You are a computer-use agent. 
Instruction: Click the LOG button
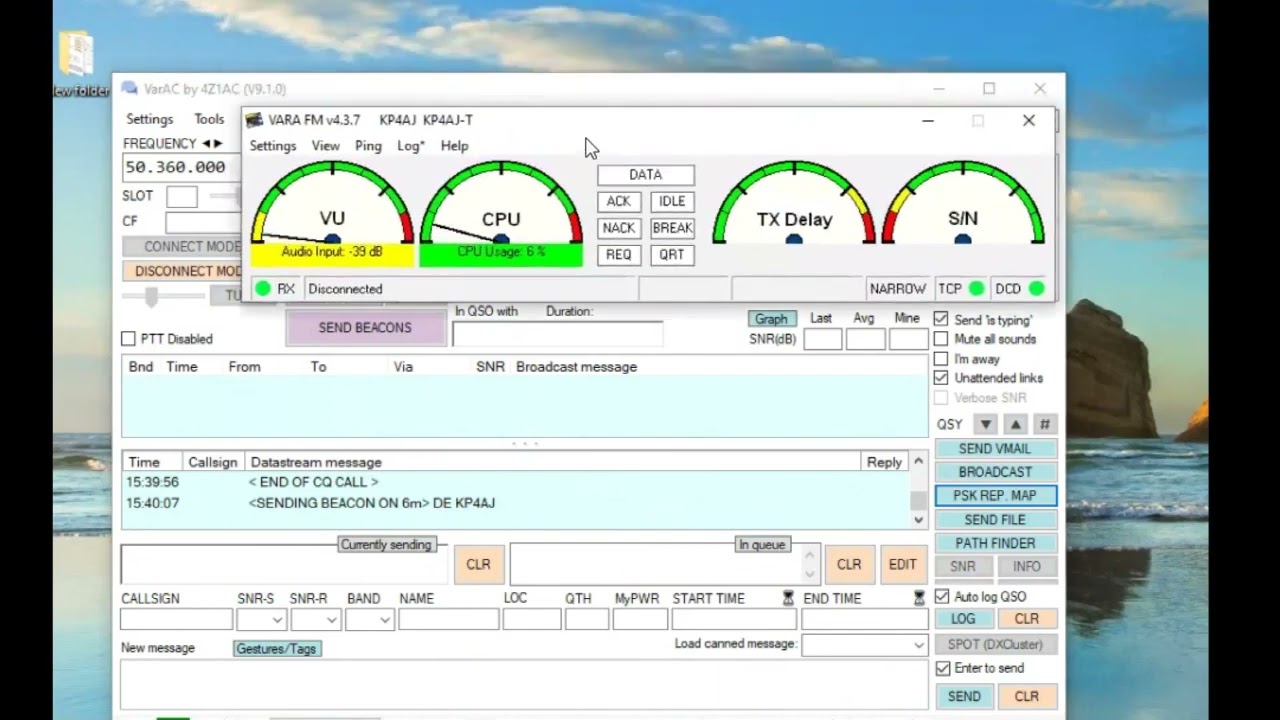pos(963,619)
